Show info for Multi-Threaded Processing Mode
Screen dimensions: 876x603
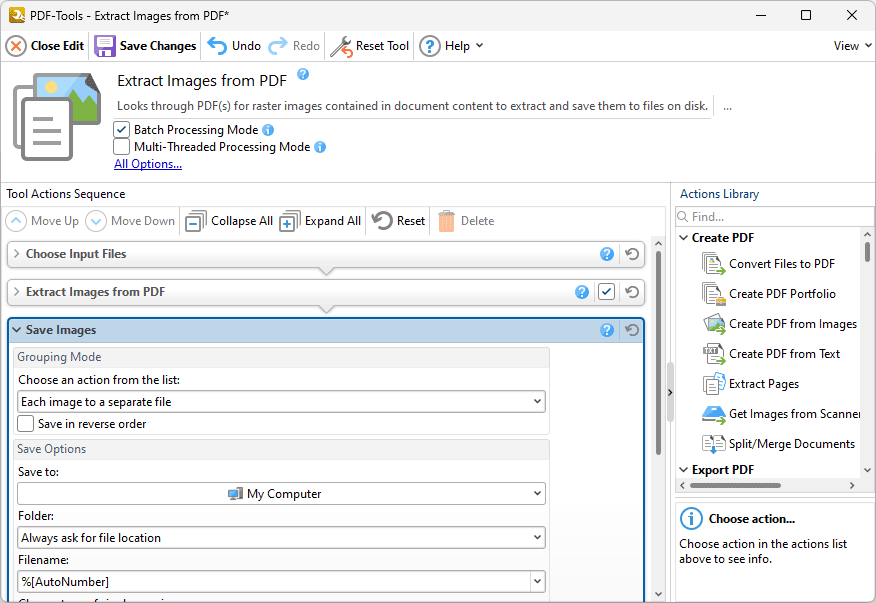320,147
